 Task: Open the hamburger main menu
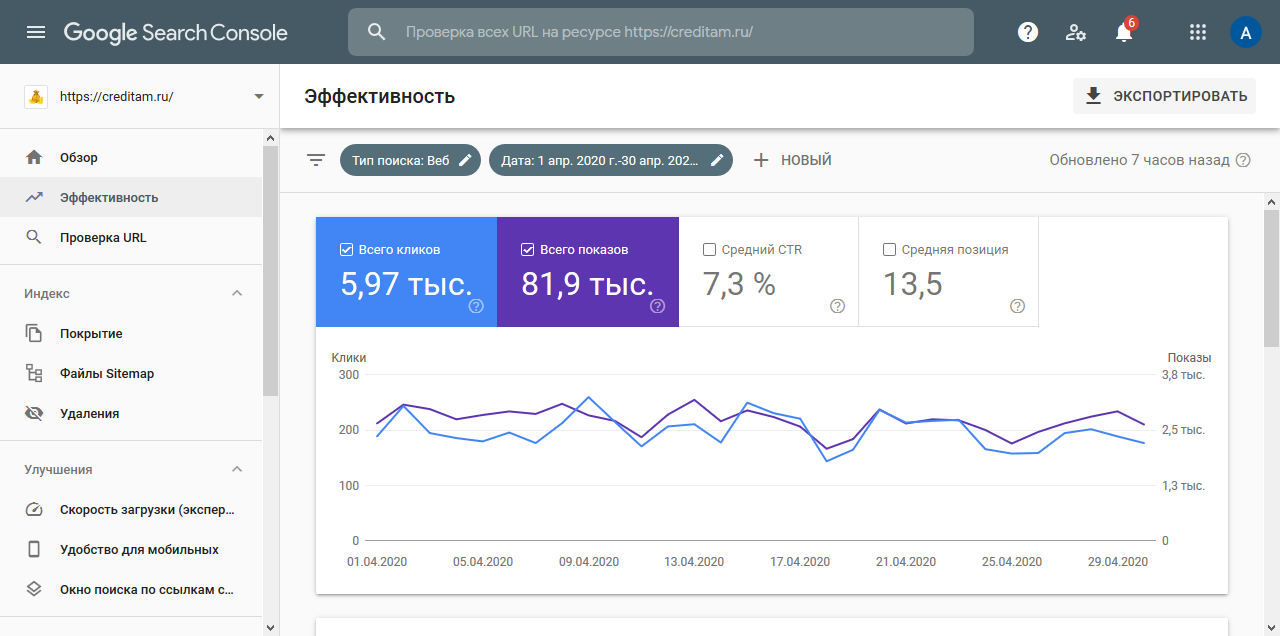point(36,32)
